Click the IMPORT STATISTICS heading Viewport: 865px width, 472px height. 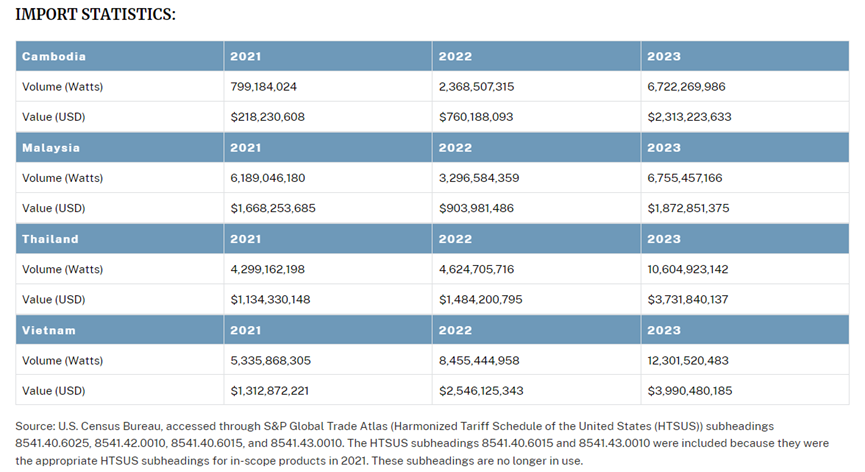click(x=95, y=14)
